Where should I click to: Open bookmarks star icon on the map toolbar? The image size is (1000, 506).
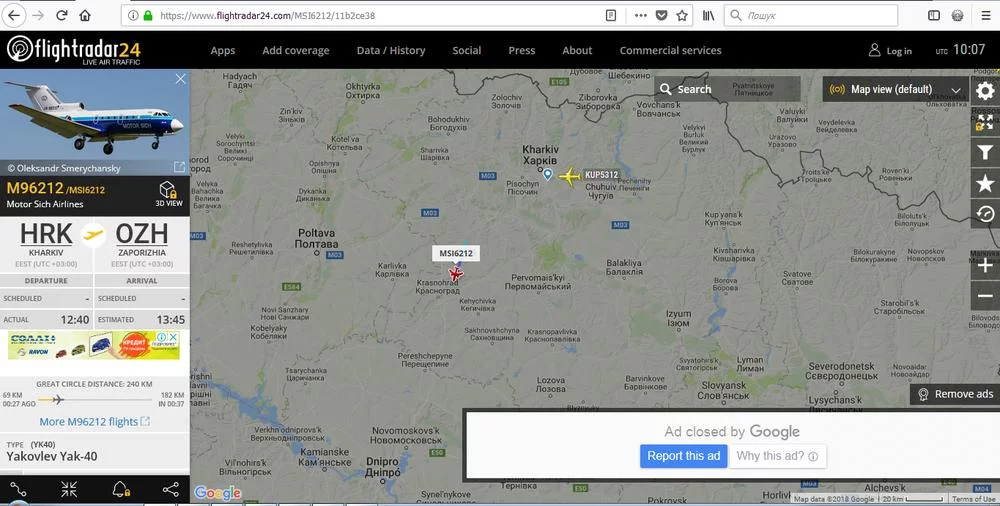[985, 184]
